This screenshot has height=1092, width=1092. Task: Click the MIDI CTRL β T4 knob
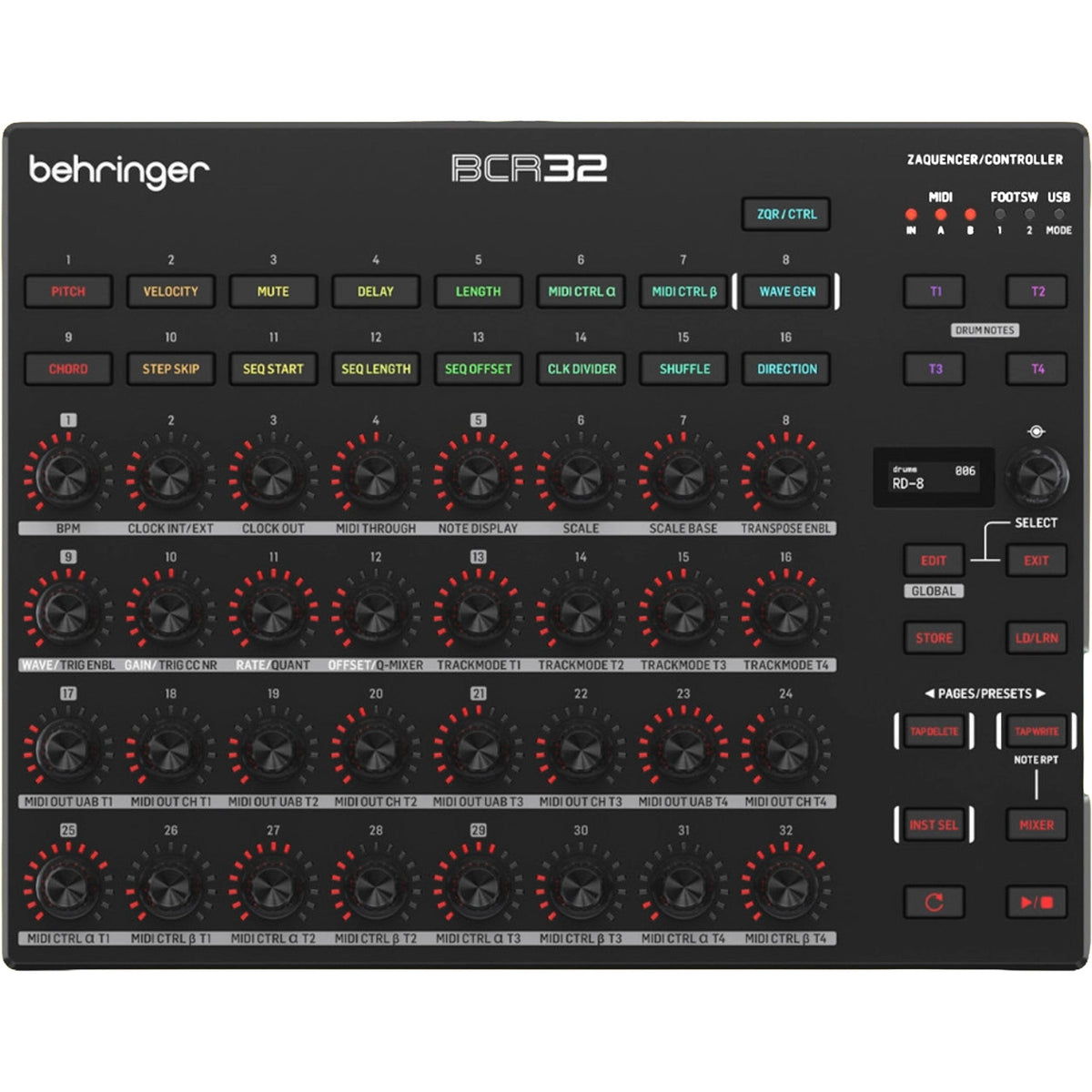(x=785, y=885)
